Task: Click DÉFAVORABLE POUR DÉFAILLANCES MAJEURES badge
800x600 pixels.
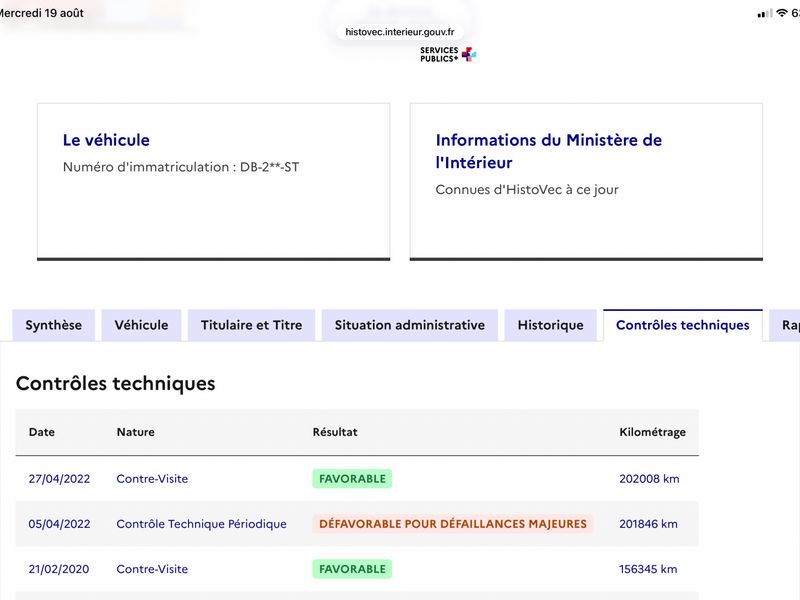Action: point(453,524)
